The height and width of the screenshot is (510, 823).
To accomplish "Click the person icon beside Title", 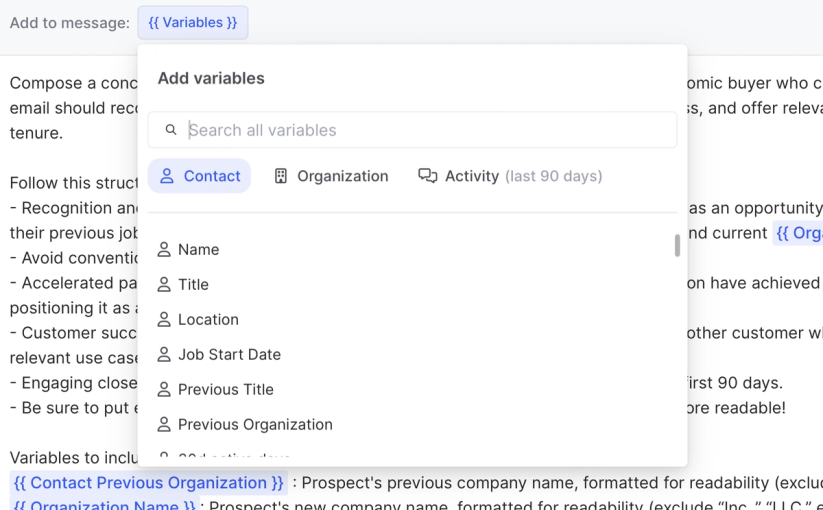I will click(x=164, y=284).
